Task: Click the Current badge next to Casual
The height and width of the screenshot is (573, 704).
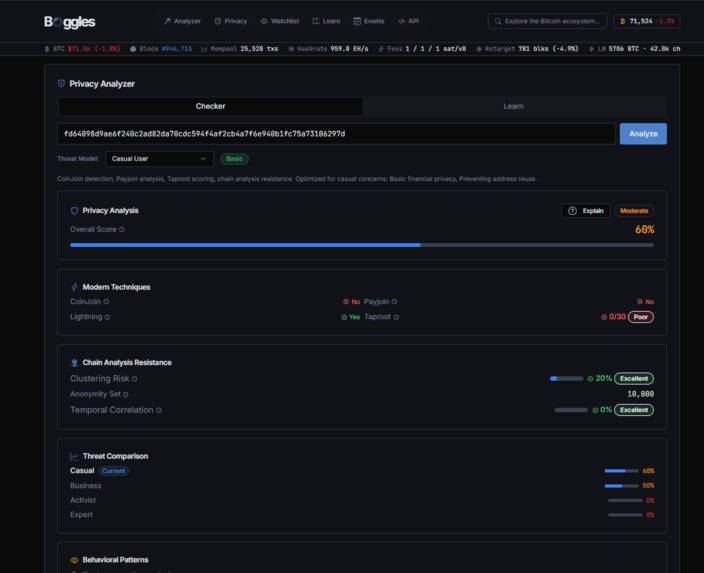Action: tap(114, 471)
